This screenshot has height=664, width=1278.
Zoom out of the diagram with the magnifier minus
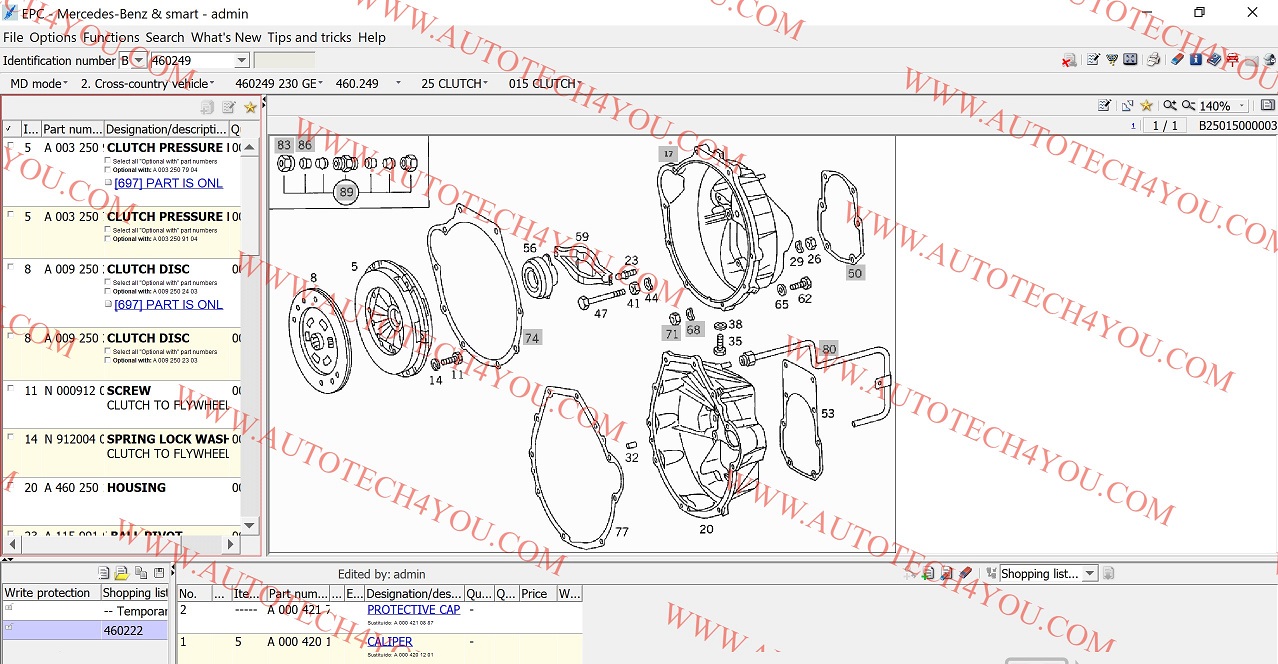coord(1188,105)
